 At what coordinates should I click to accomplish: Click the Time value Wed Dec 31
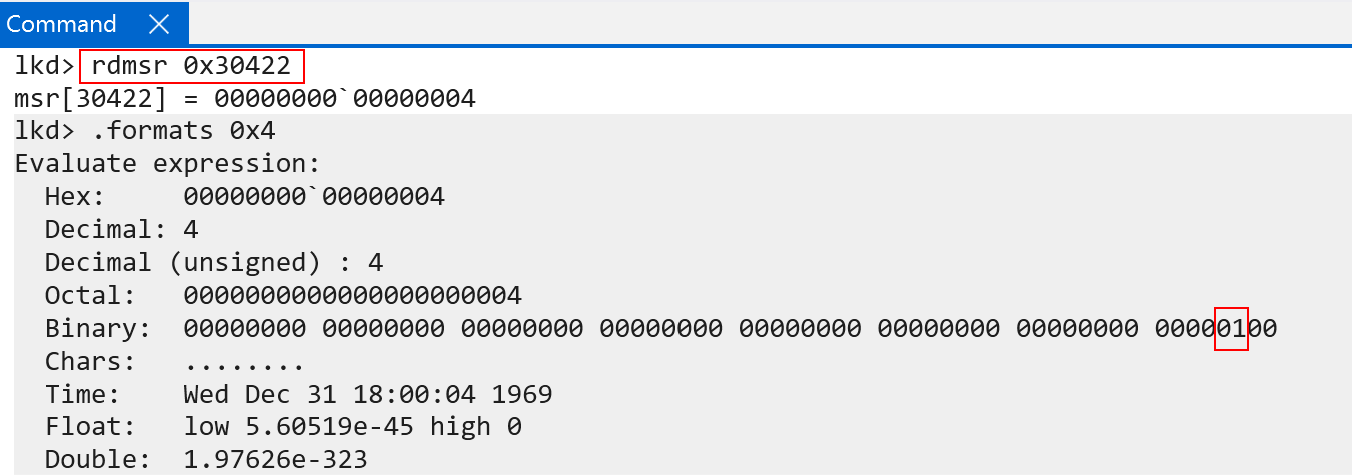[x=367, y=395]
